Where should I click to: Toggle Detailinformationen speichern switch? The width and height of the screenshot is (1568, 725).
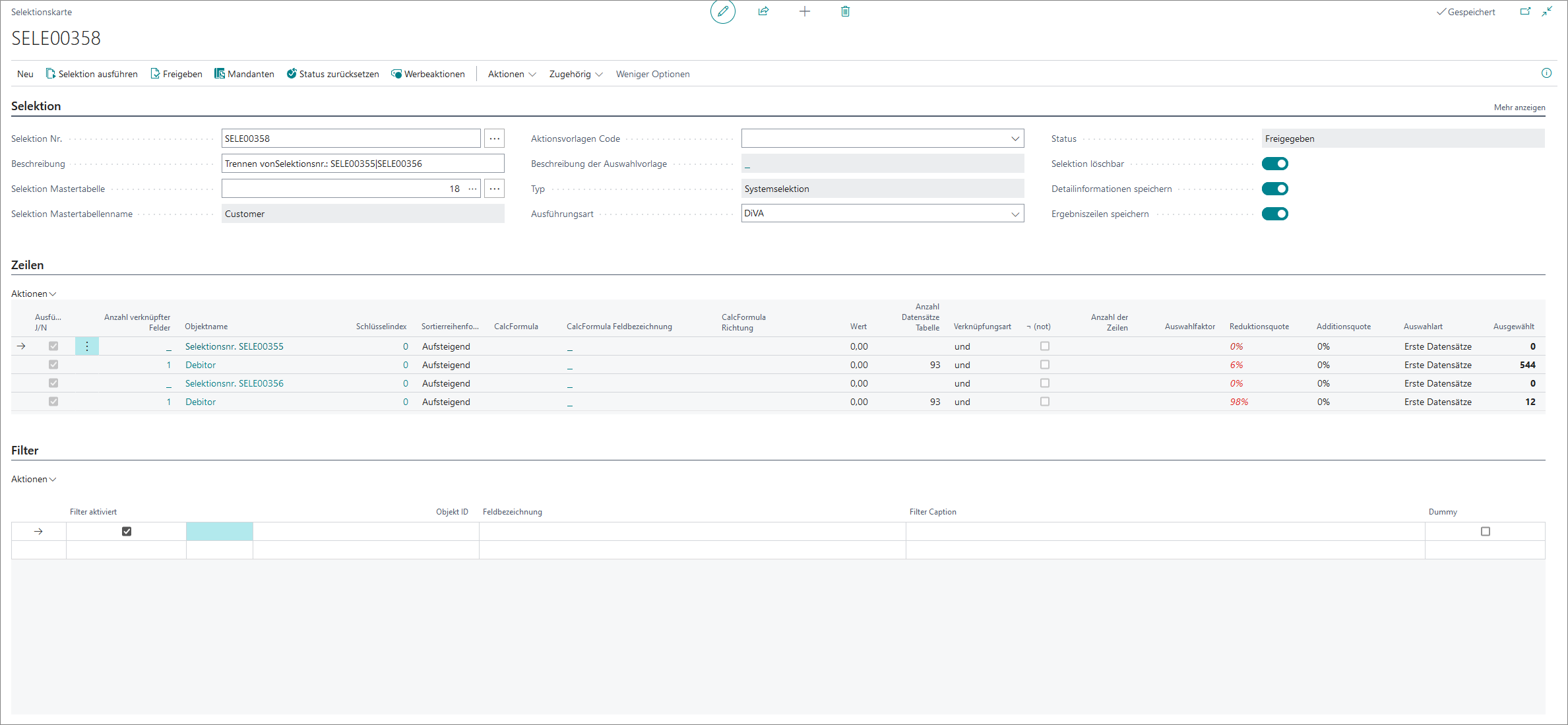click(x=1274, y=189)
